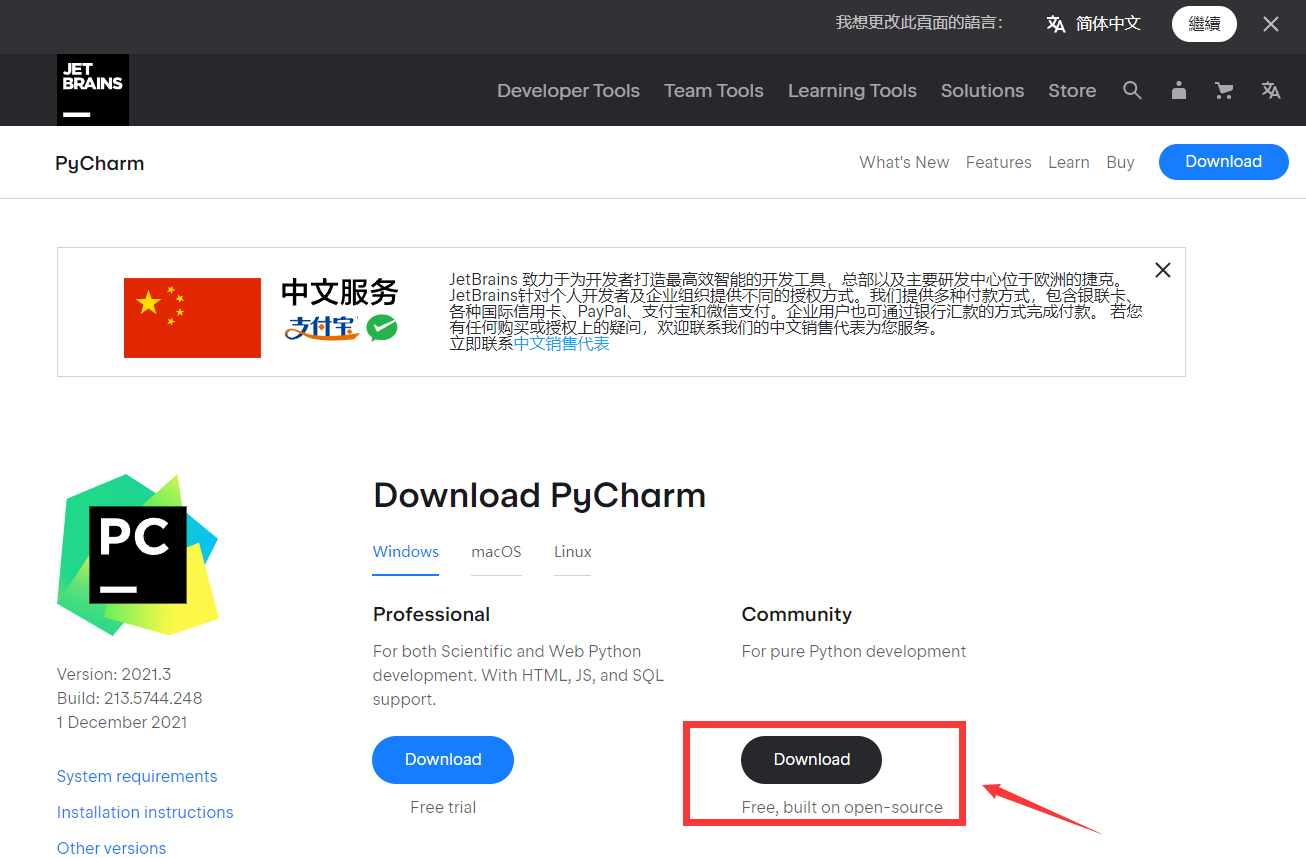This screenshot has height=858, width=1306.
Task: Click the JetBrains logo
Action: [x=93, y=90]
